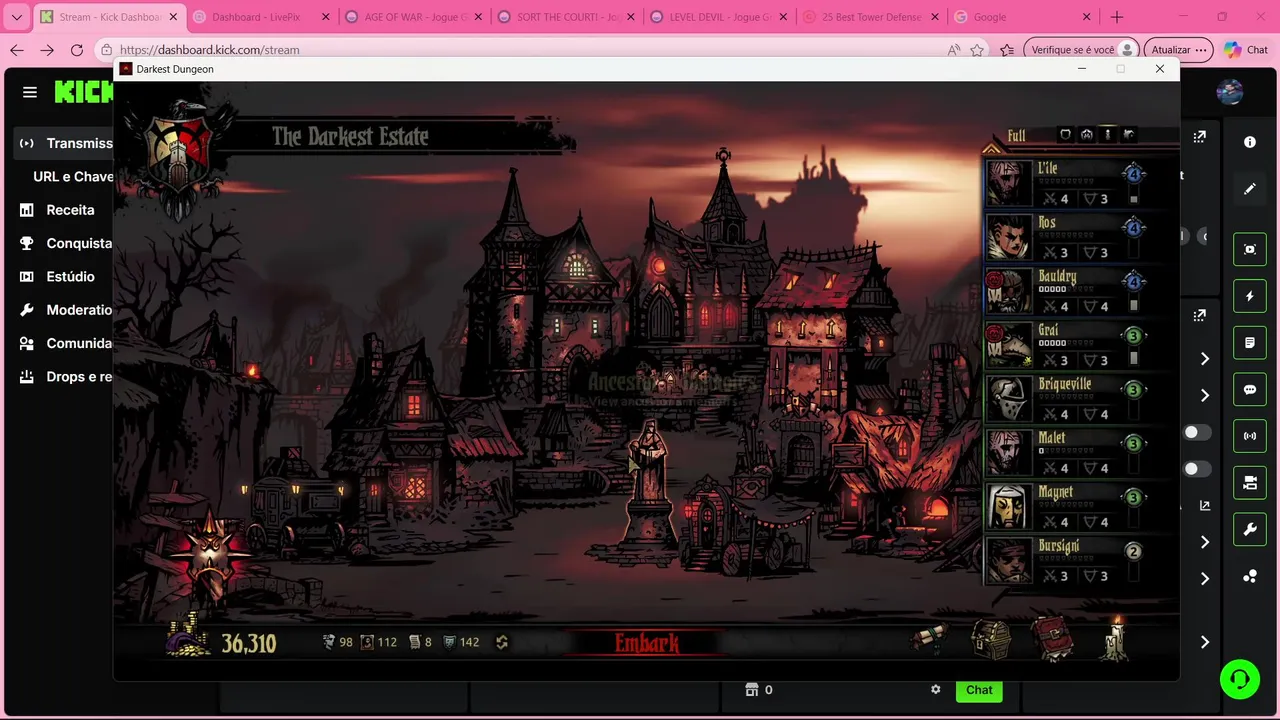Select hero Briqueville in the roster

1065,398
